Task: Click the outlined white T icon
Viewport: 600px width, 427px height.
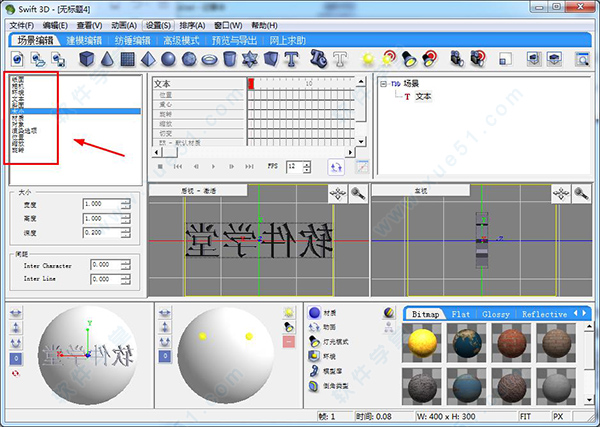Action: click(340, 59)
